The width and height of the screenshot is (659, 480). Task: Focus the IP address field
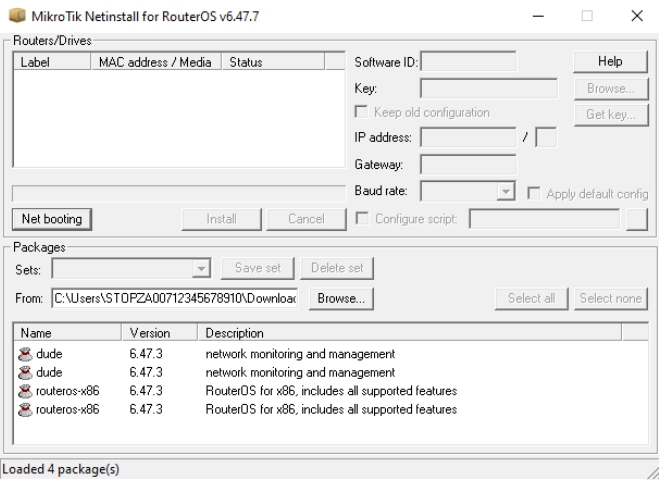coord(468,137)
